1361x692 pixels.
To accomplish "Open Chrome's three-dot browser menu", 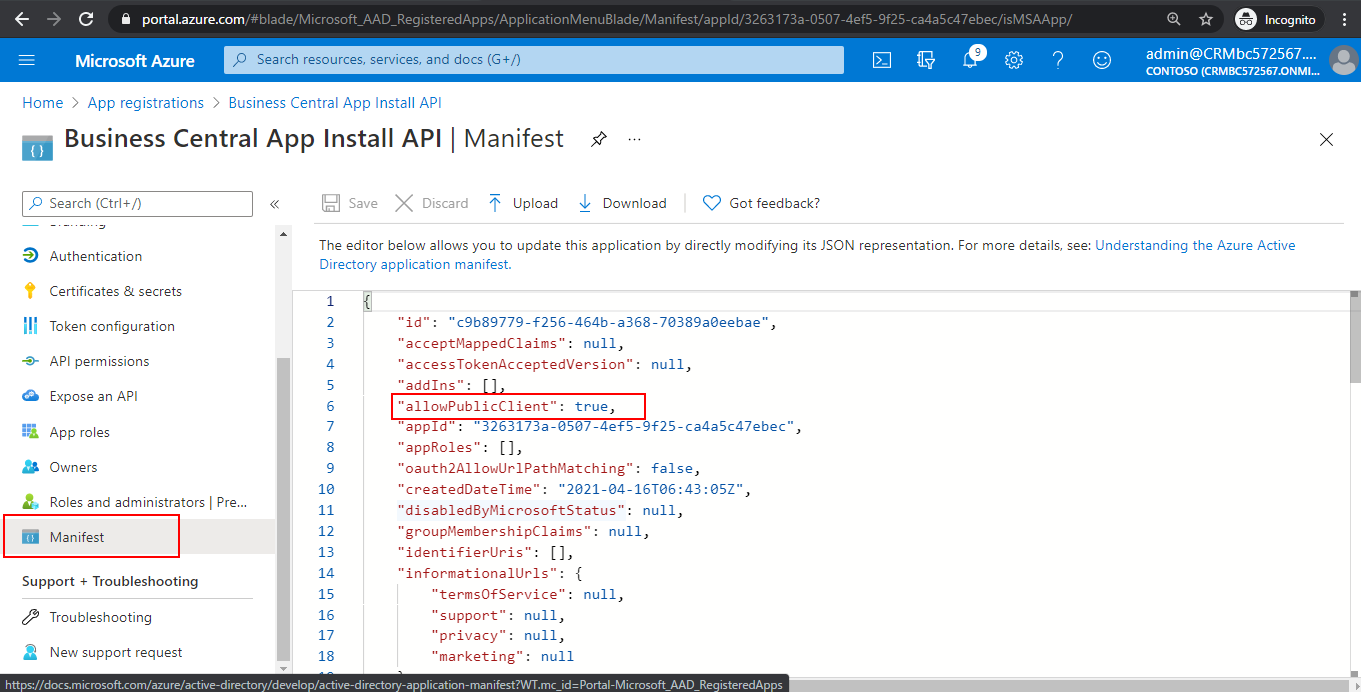I will tap(1344, 19).
